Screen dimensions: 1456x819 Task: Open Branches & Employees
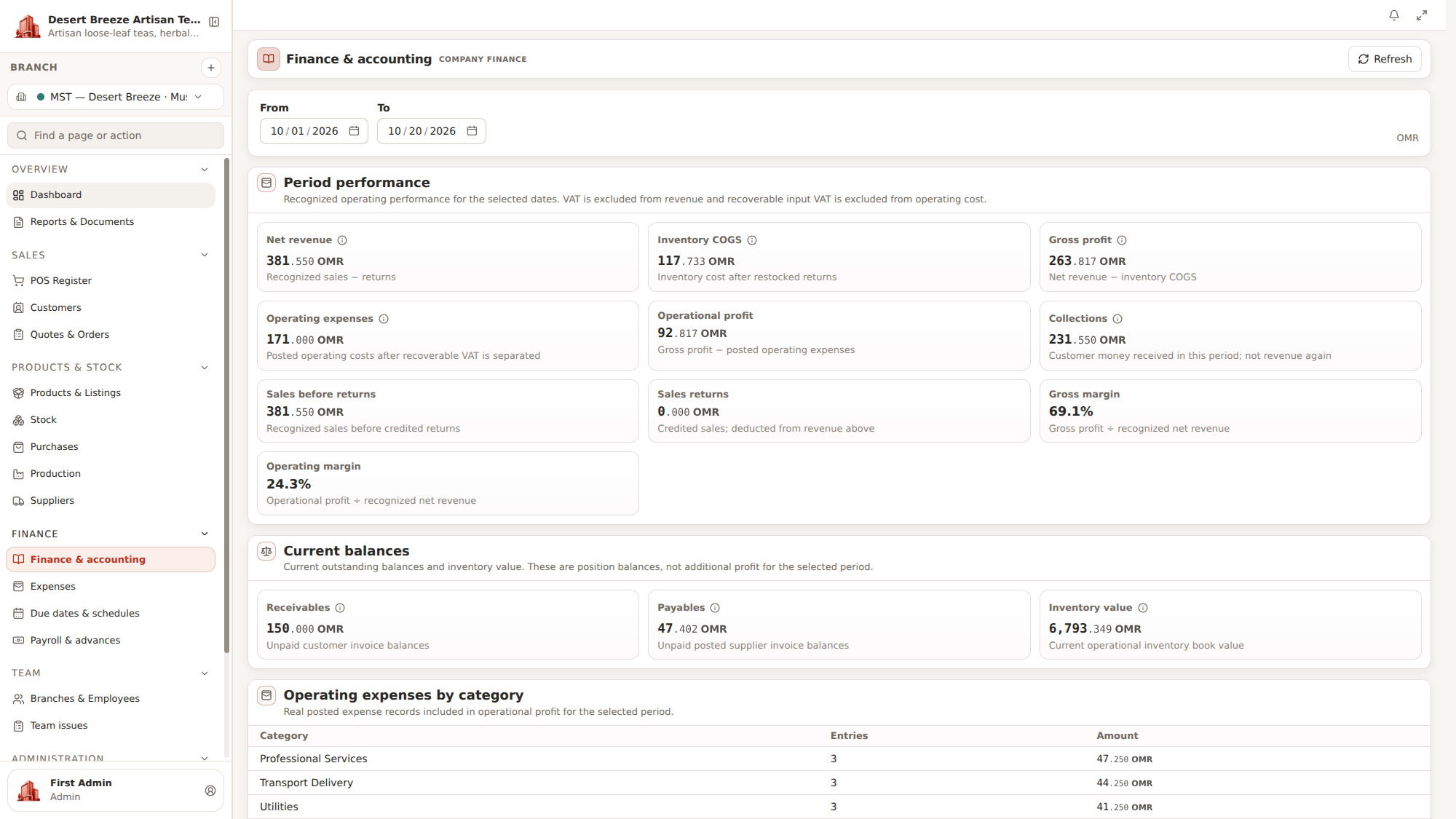tap(111, 699)
